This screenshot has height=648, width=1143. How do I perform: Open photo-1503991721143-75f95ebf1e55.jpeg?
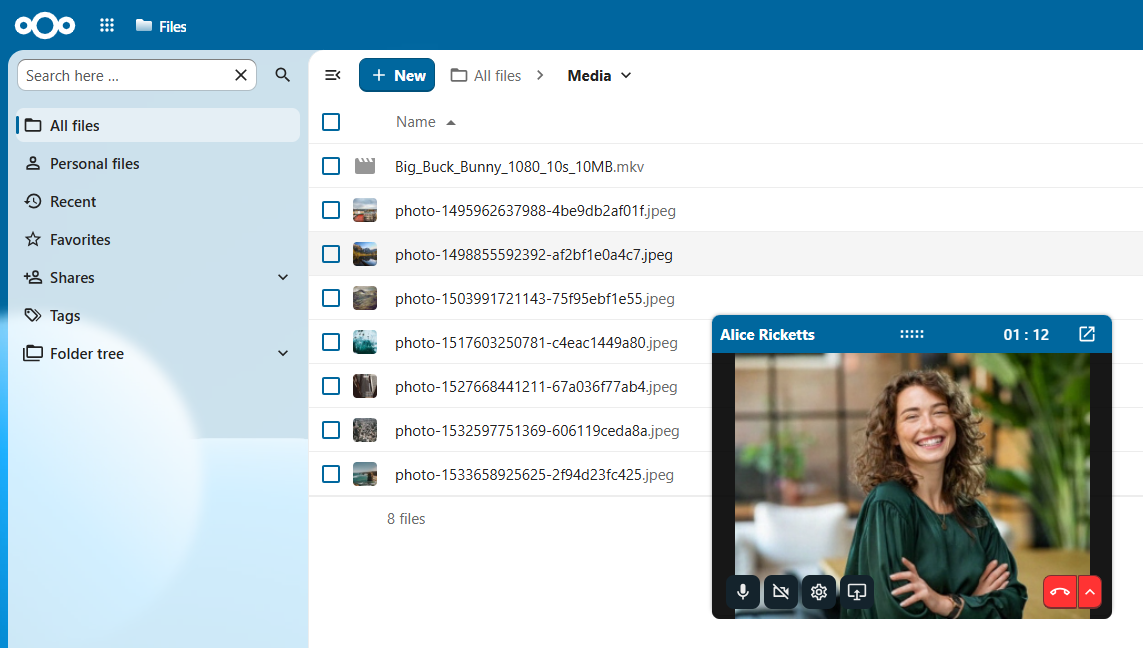point(534,299)
